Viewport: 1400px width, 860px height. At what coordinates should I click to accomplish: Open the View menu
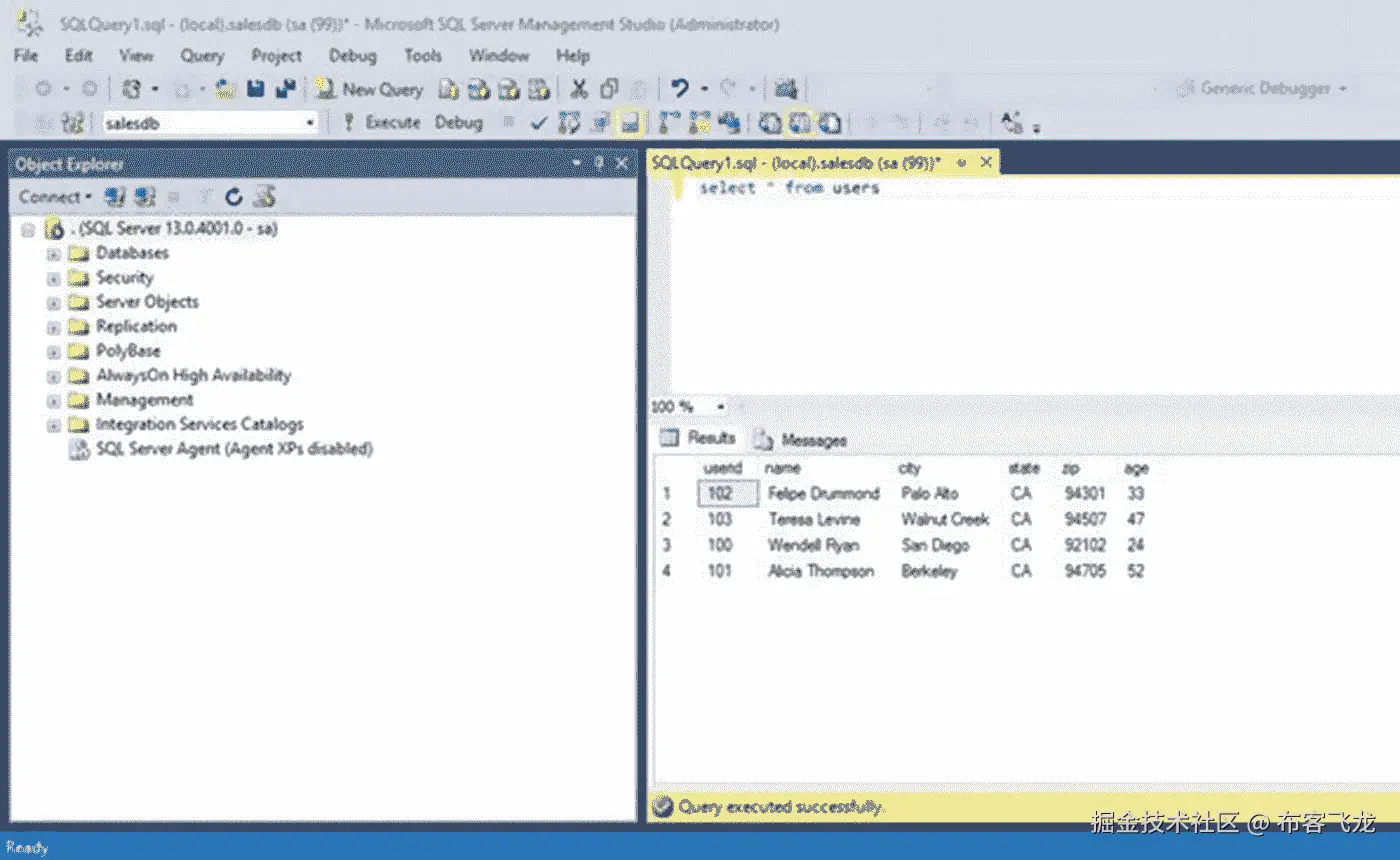[x=136, y=56]
